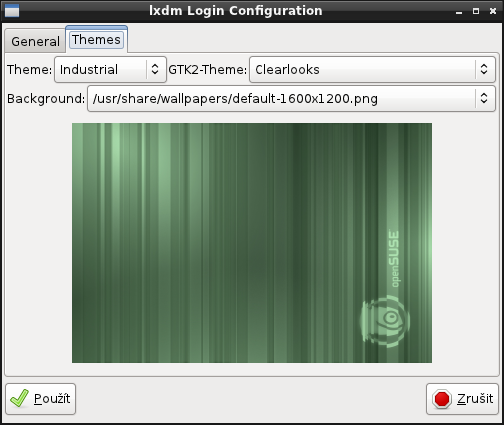The height and width of the screenshot is (425, 504).
Task: Click the arrows on the GTK2-Theme combo box
Action: pos(484,69)
